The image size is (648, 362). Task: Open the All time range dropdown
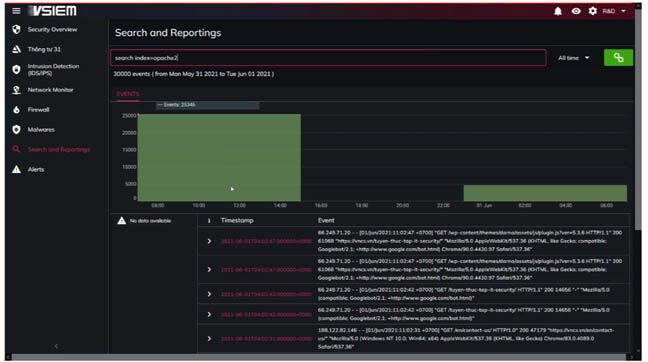tap(573, 58)
